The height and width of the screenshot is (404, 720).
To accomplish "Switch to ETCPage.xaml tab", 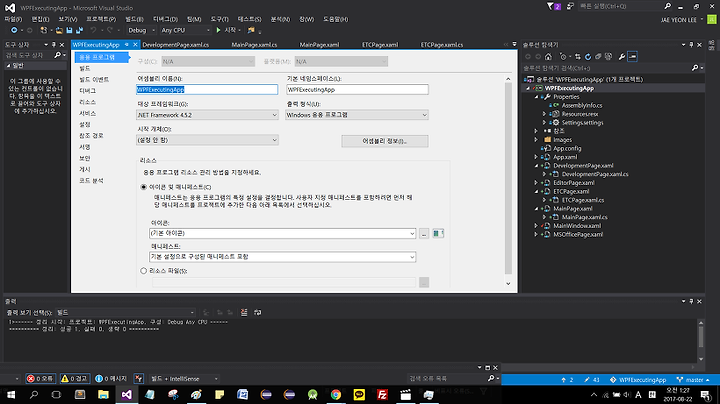I will pyautogui.click(x=380, y=45).
